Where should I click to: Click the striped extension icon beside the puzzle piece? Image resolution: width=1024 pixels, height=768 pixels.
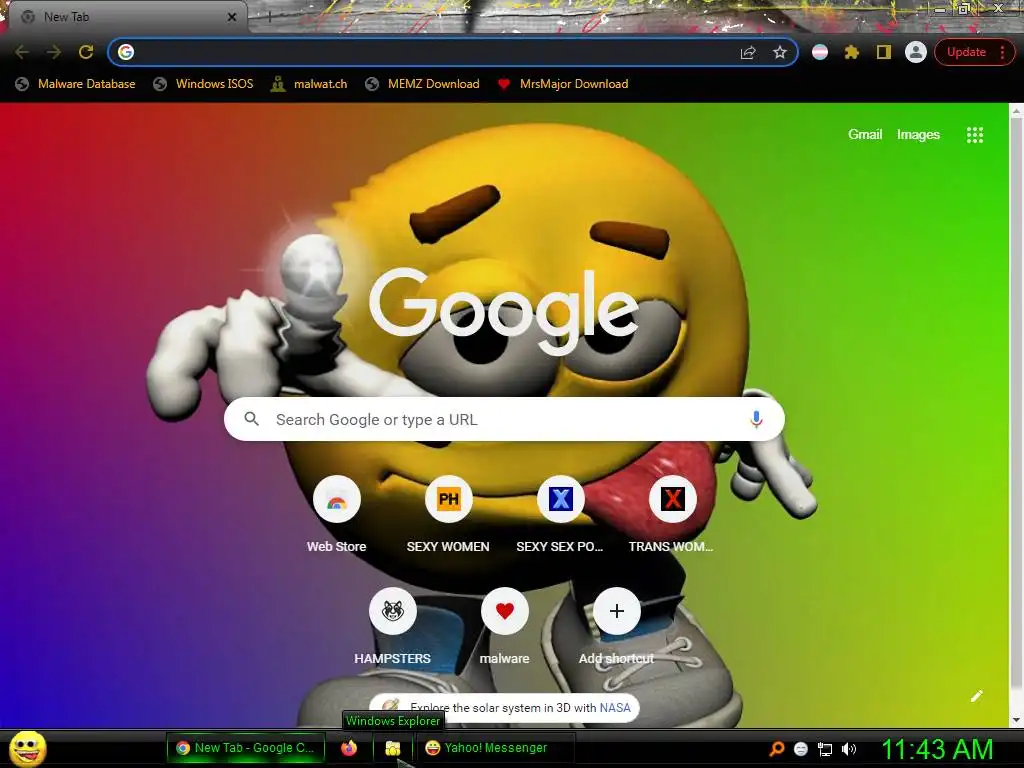click(x=820, y=52)
